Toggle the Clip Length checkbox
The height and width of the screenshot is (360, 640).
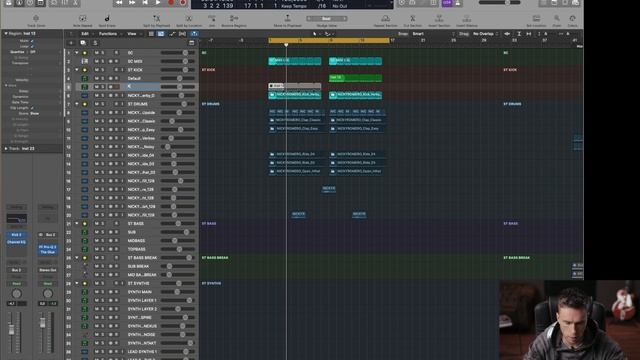(32, 108)
